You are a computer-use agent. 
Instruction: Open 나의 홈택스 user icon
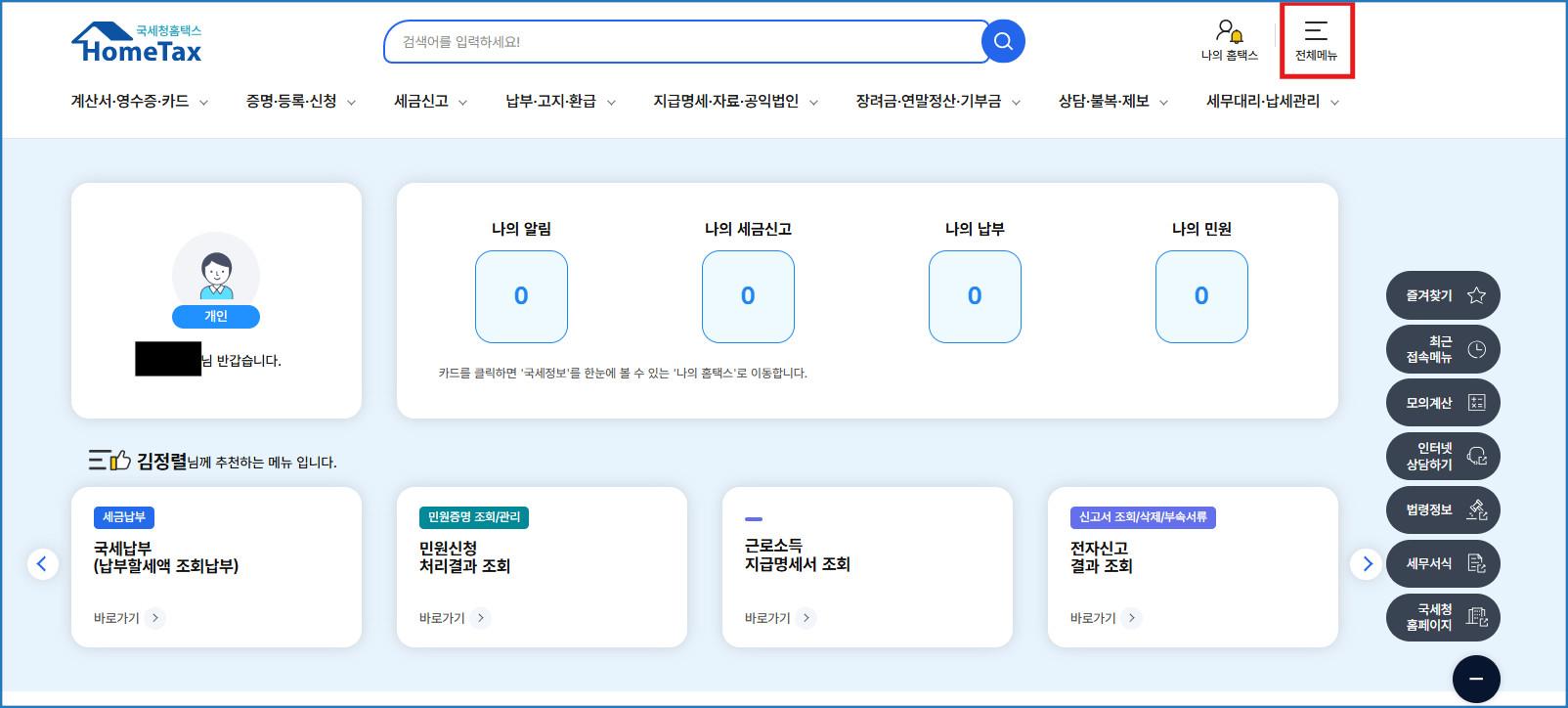point(1229,31)
